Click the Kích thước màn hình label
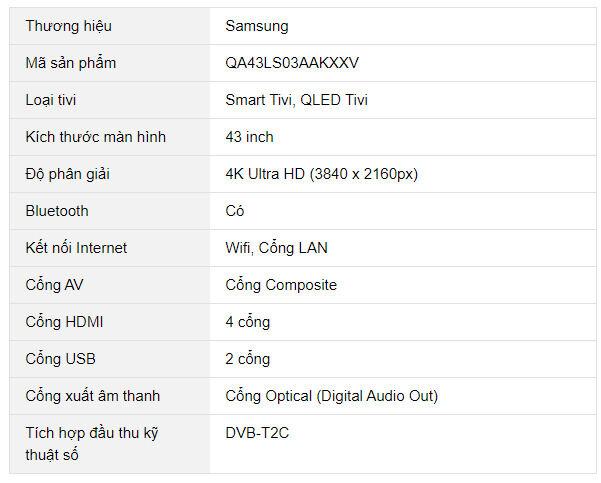The height and width of the screenshot is (483, 601). 96,137
